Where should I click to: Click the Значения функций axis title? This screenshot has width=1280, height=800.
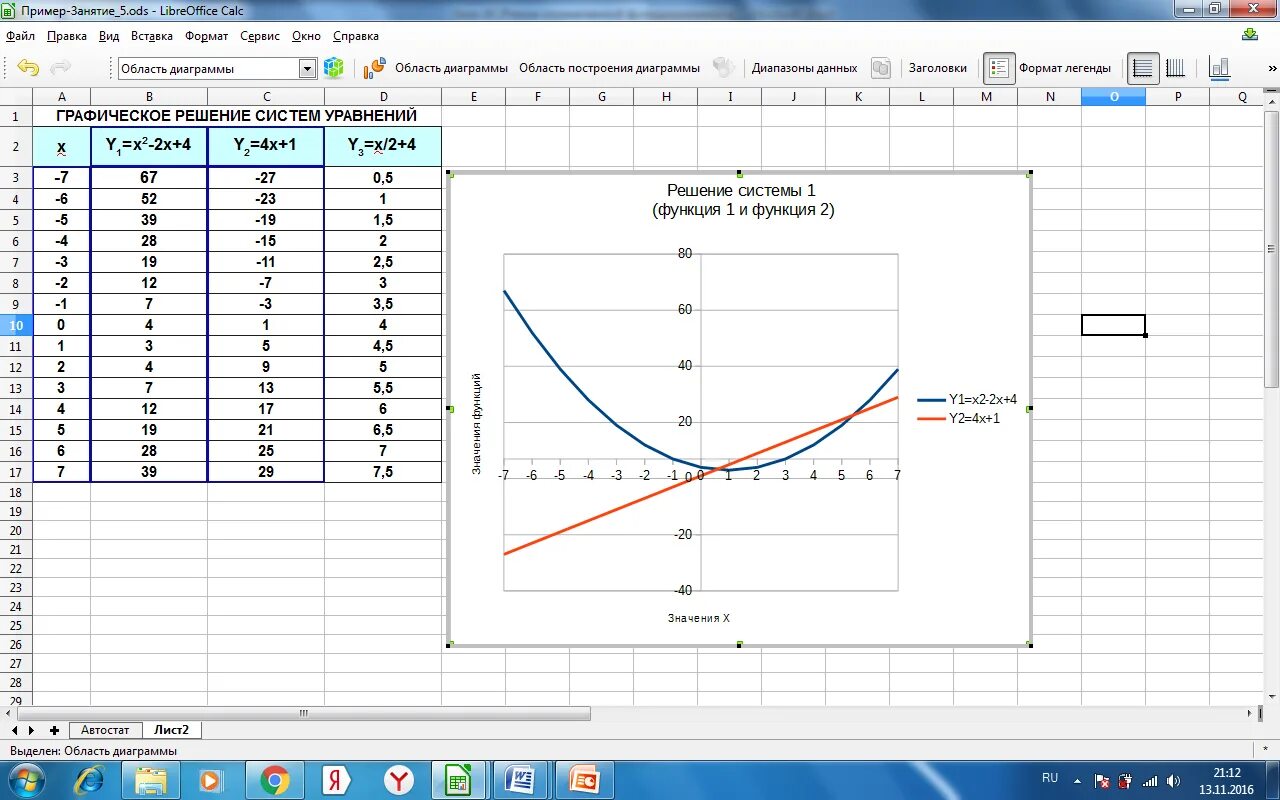tap(477, 423)
